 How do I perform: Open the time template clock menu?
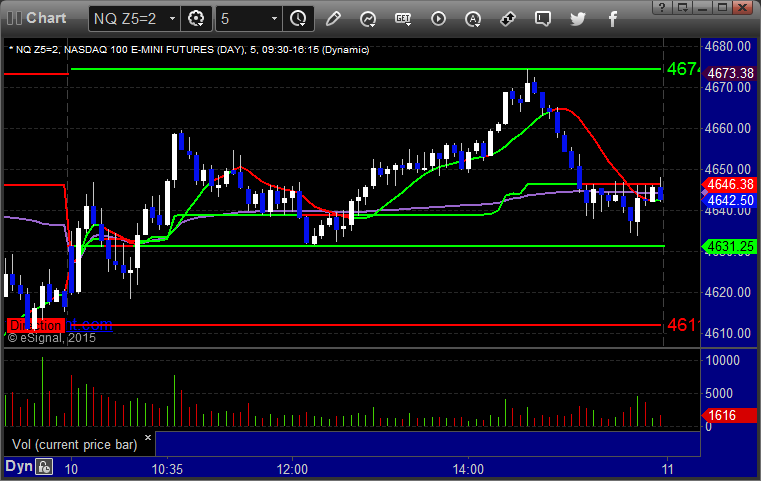click(x=298, y=19)
